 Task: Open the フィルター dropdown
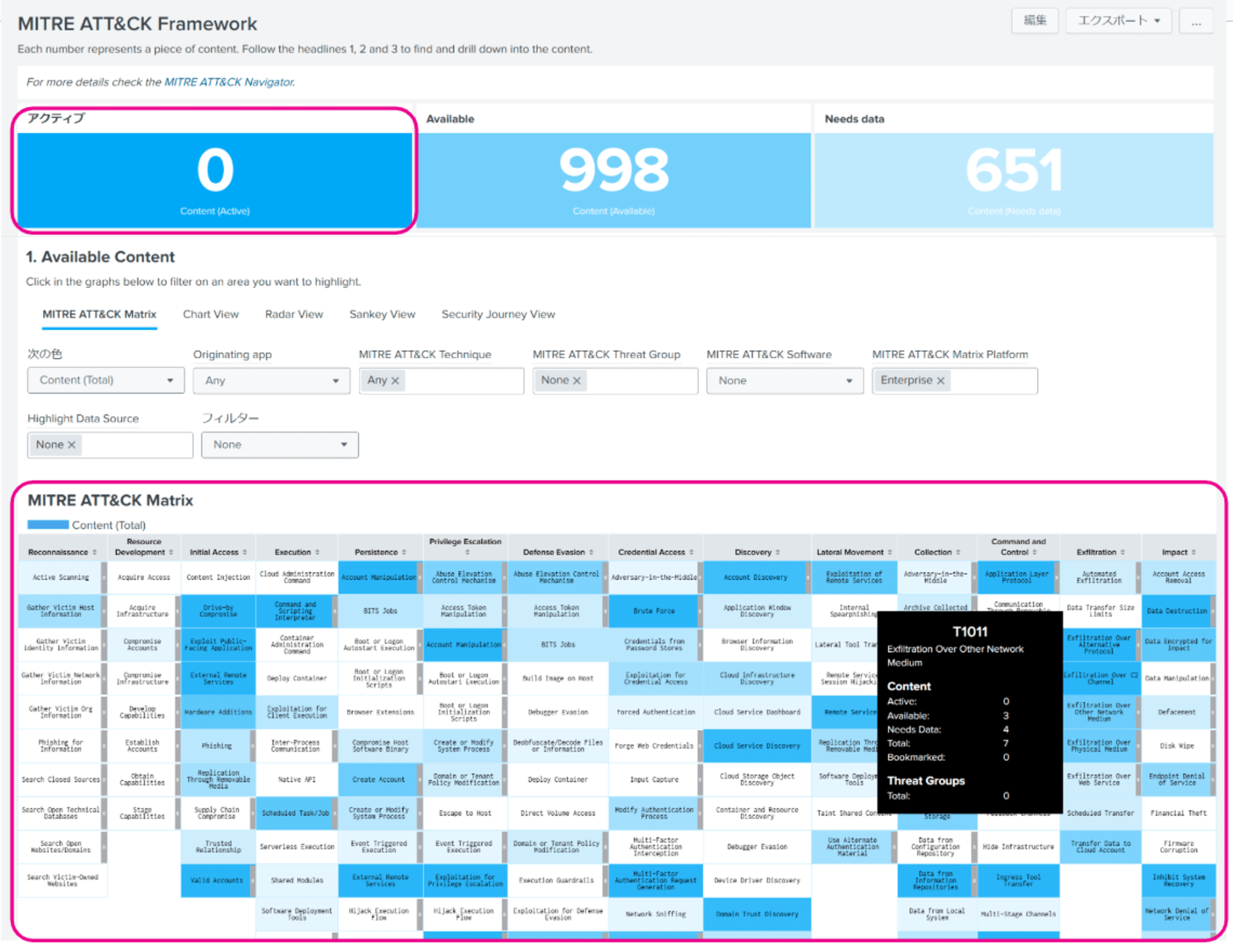280,445
